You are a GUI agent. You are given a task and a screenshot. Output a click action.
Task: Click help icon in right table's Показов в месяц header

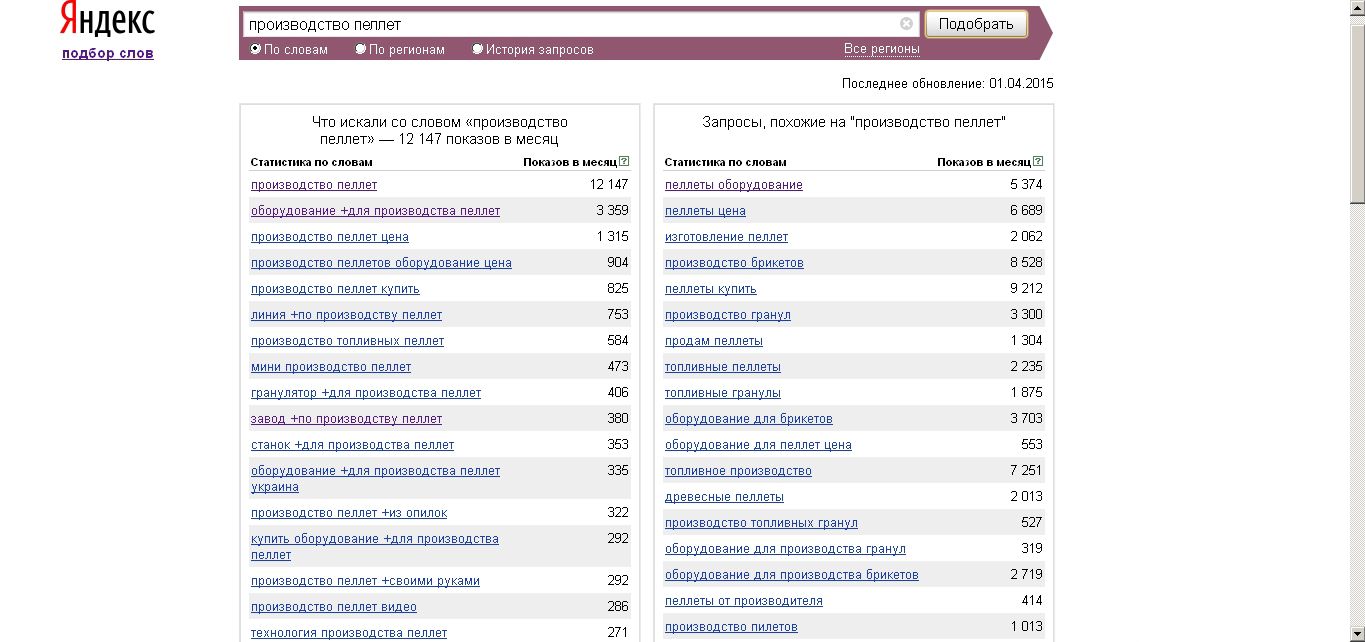[1038, 161]
